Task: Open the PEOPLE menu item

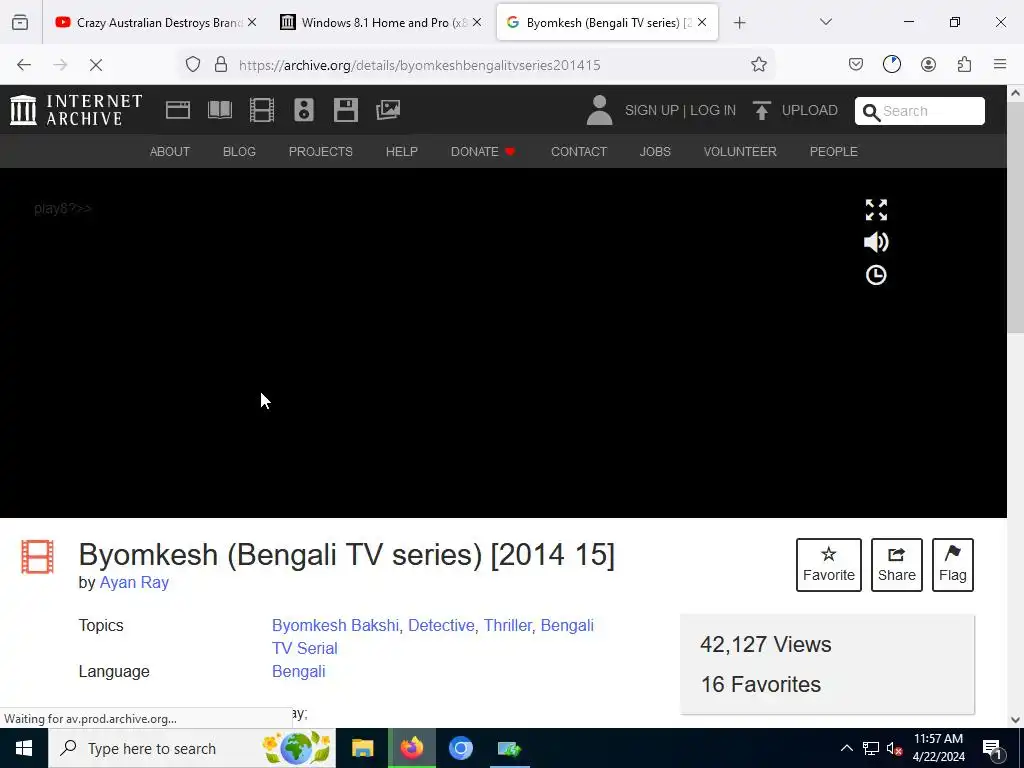Action: coord(834,152)
